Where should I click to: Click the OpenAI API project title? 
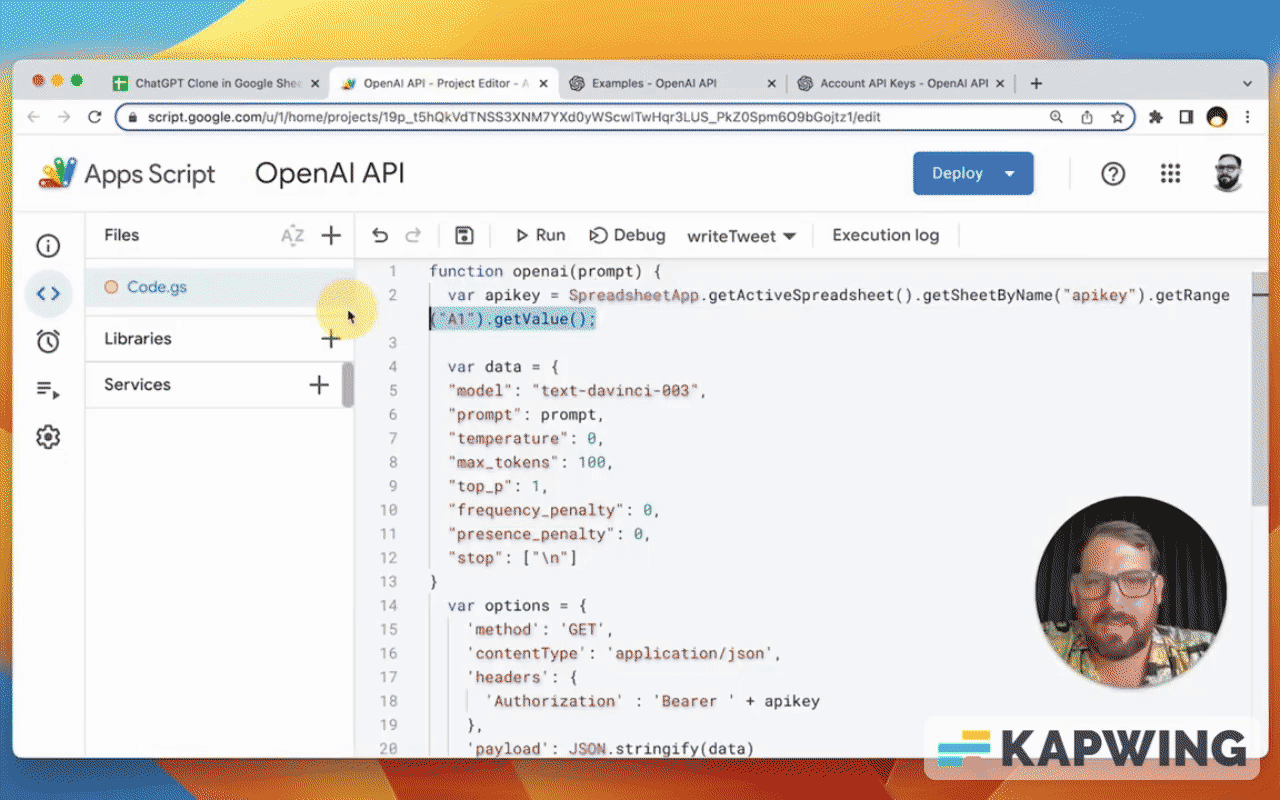click(330, 174)
